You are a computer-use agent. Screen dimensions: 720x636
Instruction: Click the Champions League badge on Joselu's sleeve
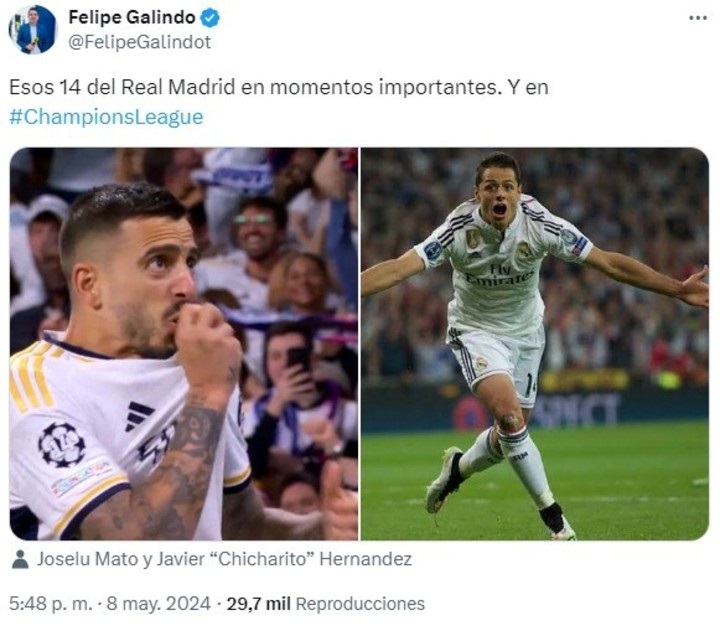coord(62,444)
